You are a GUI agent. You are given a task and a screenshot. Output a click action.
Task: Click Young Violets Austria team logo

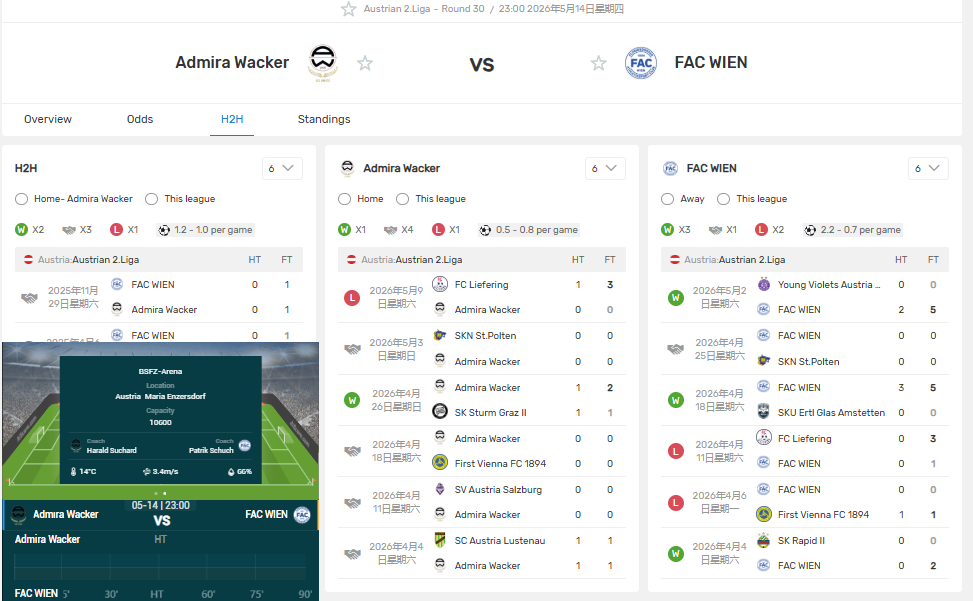tap(764, 284)
